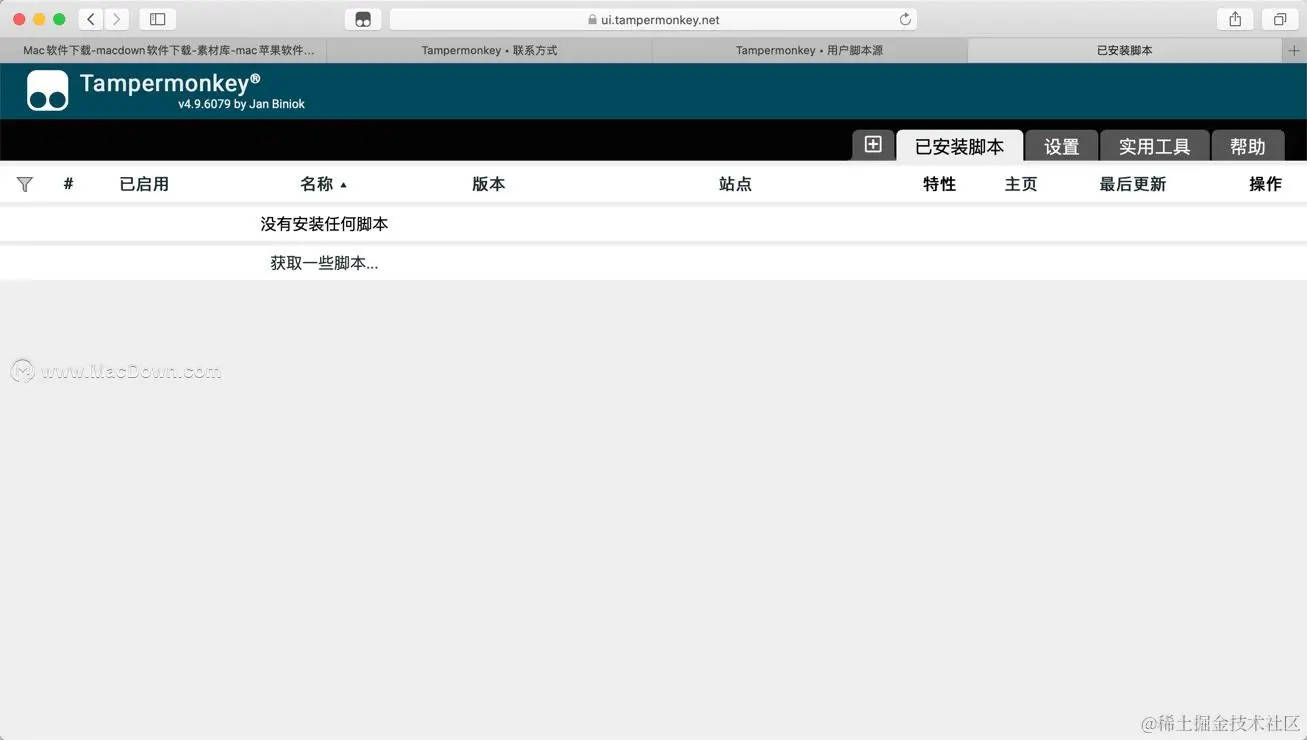Open the 实用工具 tab

[1154, 146]
